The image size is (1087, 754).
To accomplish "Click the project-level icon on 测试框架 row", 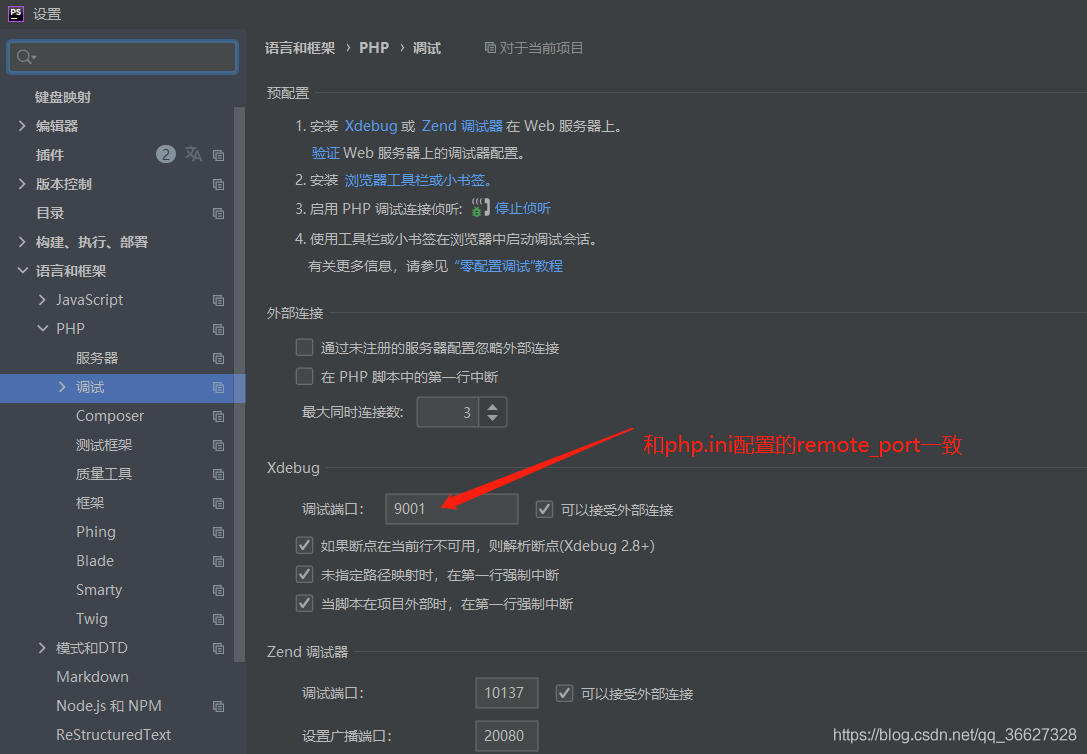I will pyautogui.click(x=218, y=446).
